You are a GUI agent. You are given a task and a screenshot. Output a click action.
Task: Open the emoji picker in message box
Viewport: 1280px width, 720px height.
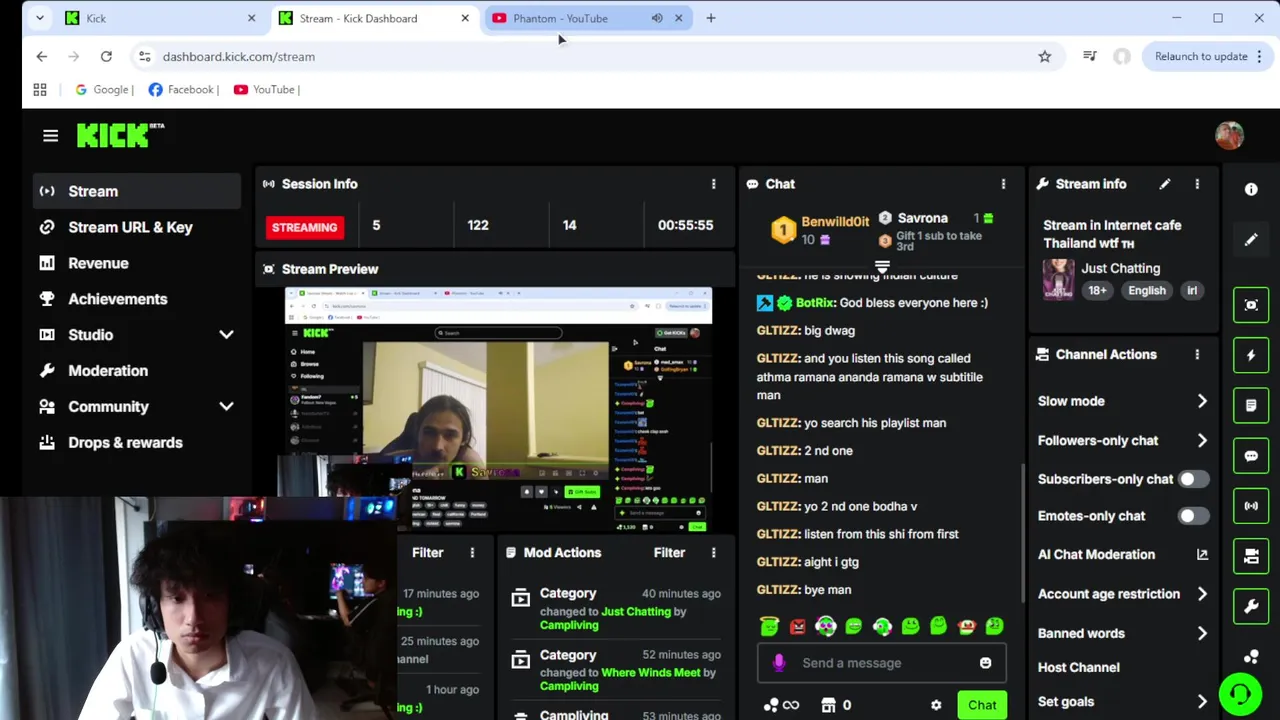pyautogui.click(x=985, y=663)
